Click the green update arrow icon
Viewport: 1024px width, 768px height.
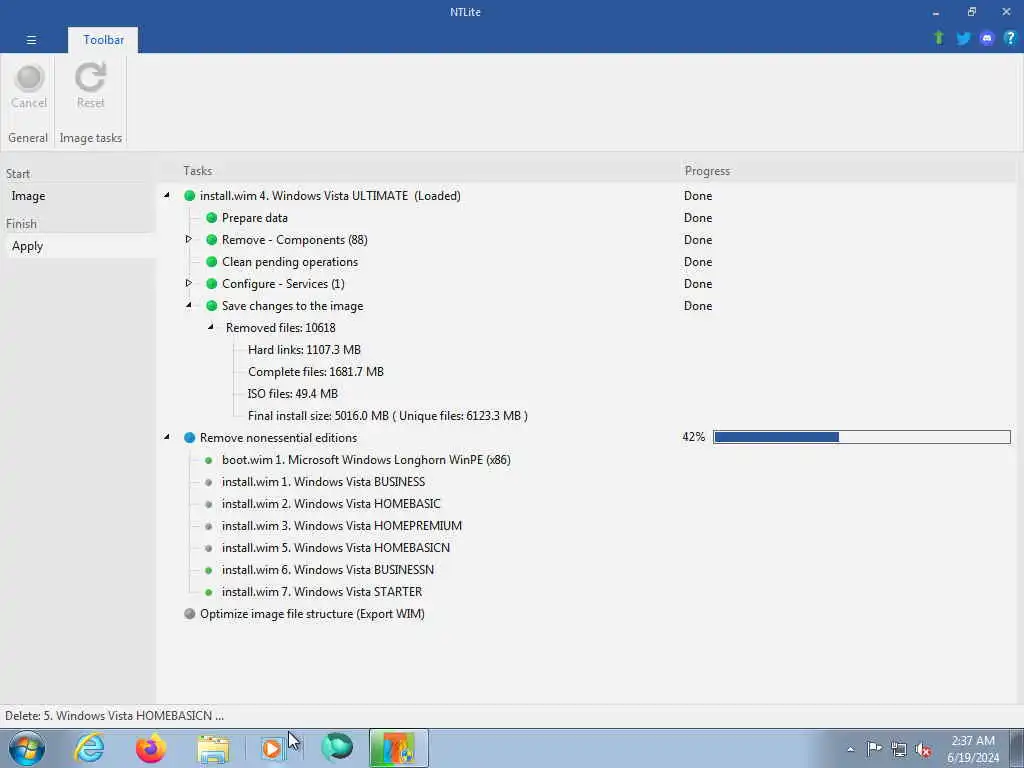(x=938, y=38)
